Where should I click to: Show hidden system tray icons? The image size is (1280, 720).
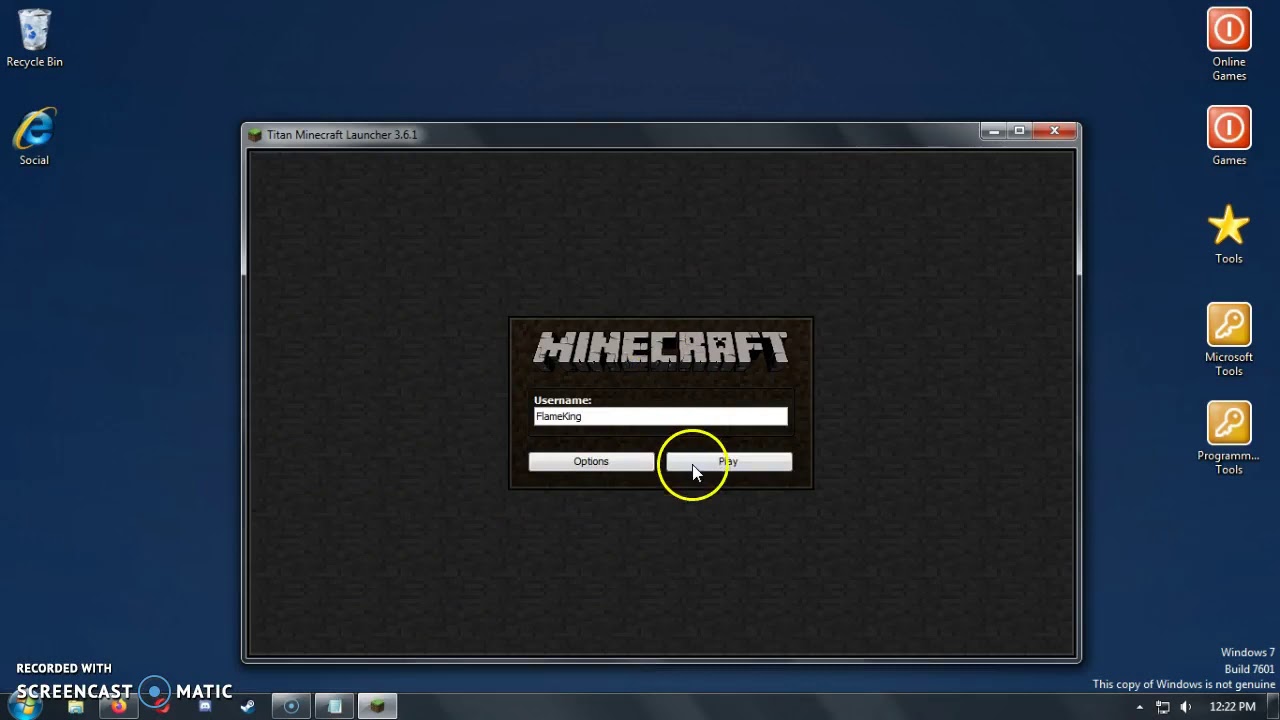click(x=1139, y=707)
